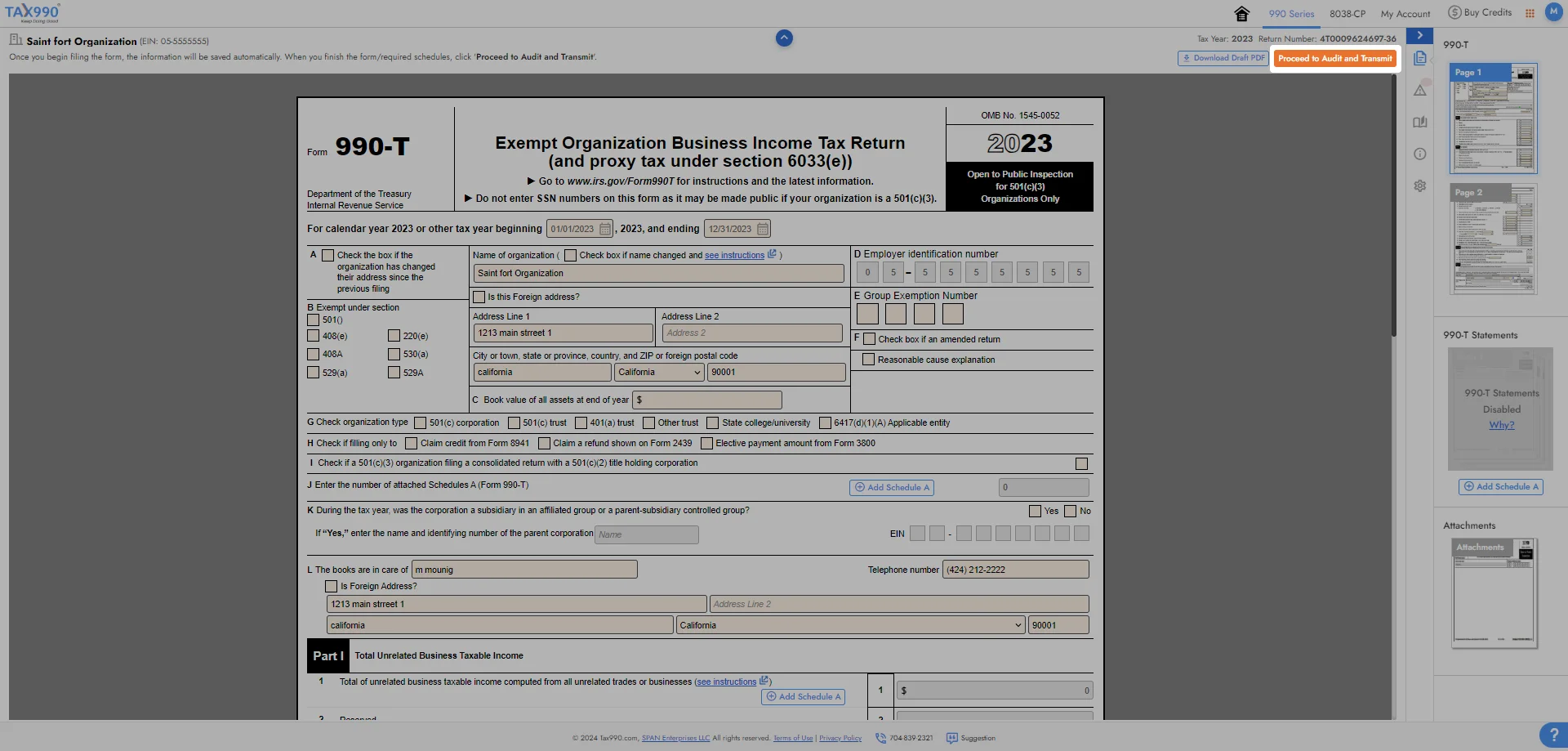Open the audit warnings triangle icon
Screen dimensions: 1568x751
[1421, 88]
